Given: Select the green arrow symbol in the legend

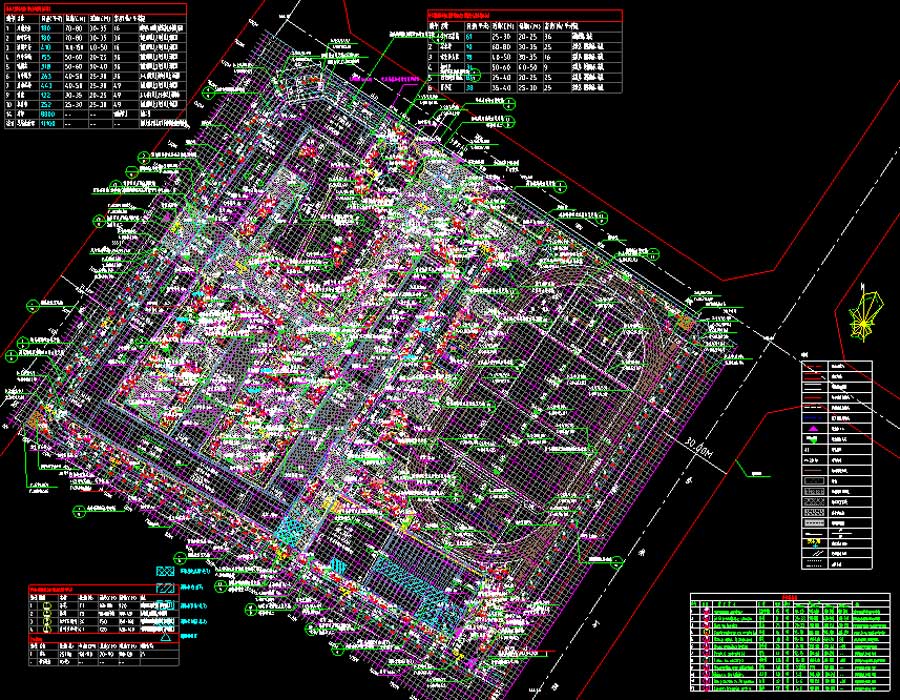Looking at the screenshot, I should [x=812, y=440].
